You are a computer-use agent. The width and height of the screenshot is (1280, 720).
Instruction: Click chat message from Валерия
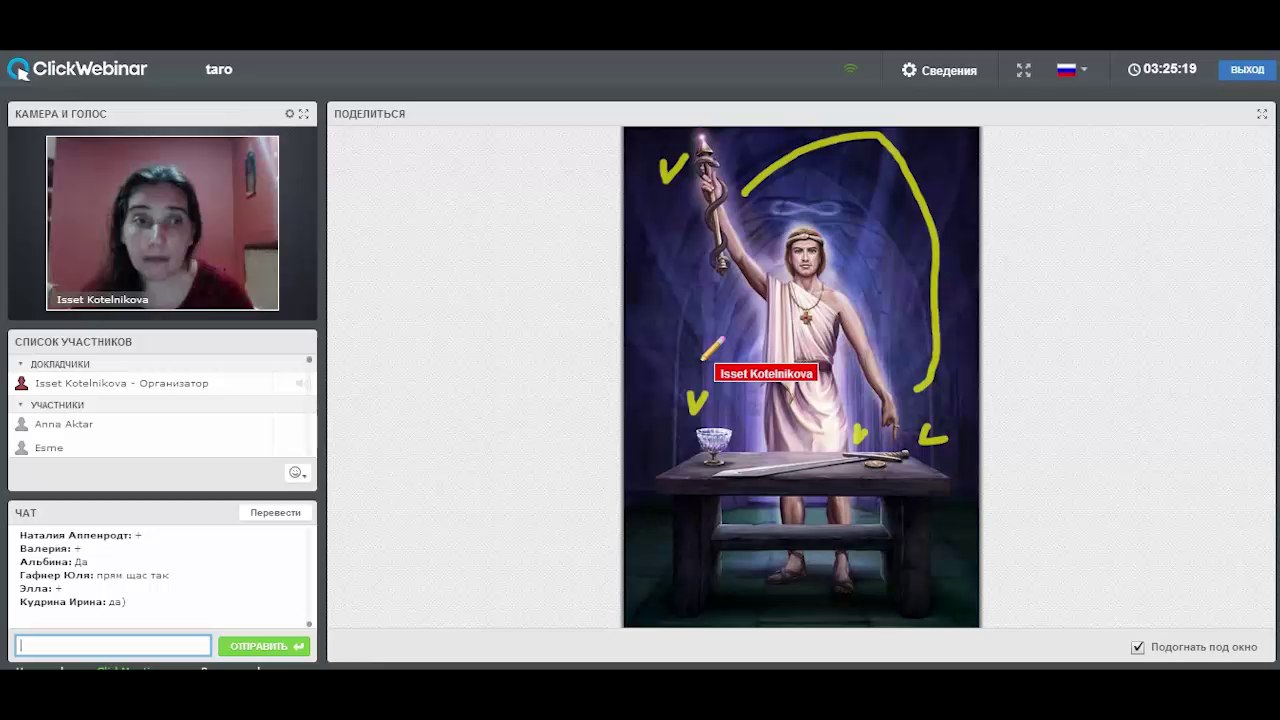pos(50,548)
